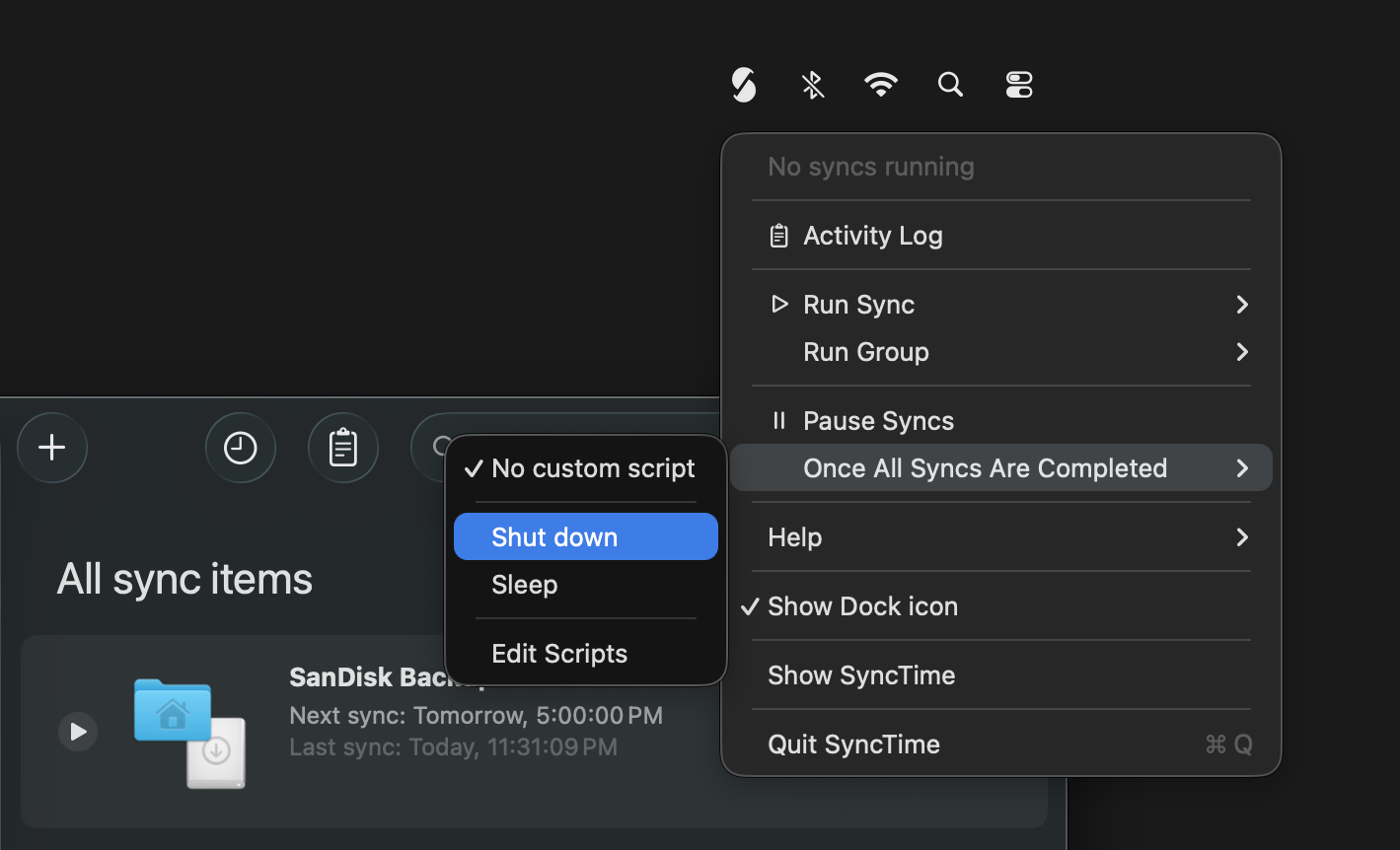The width and height of the screenshot is (1400, 850).
Task: Select Shut down in the submenu
Action: (x=554, y=537)
